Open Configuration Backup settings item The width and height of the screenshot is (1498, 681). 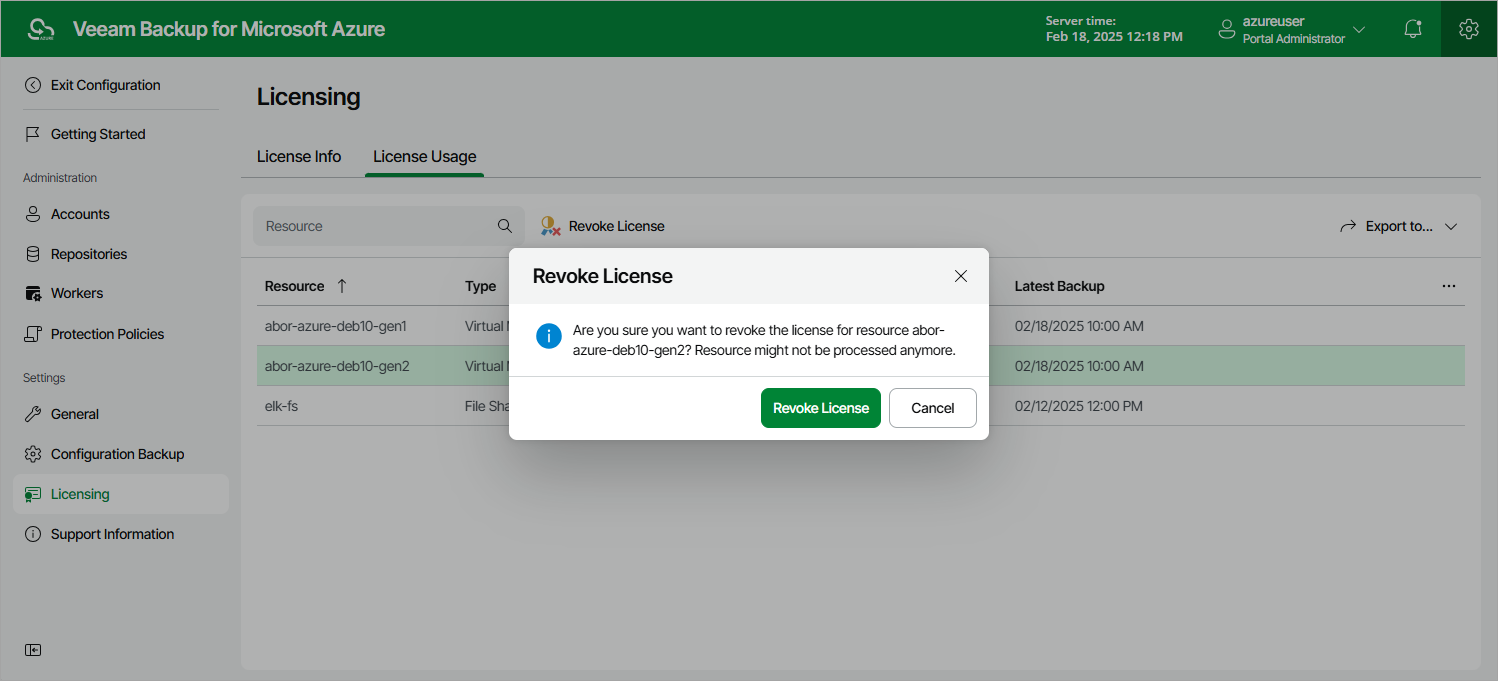(x=117, y=454)
